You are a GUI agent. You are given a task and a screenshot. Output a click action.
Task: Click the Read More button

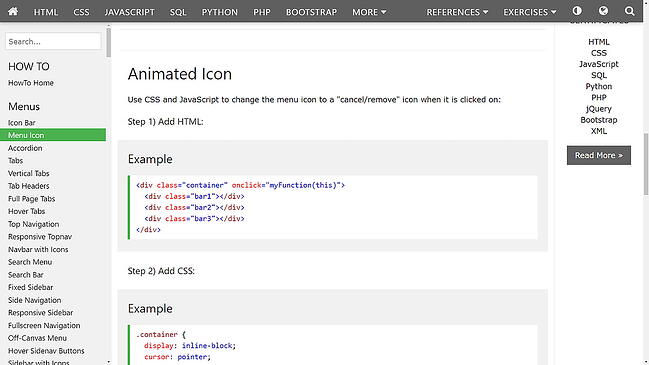click(599, 155)
